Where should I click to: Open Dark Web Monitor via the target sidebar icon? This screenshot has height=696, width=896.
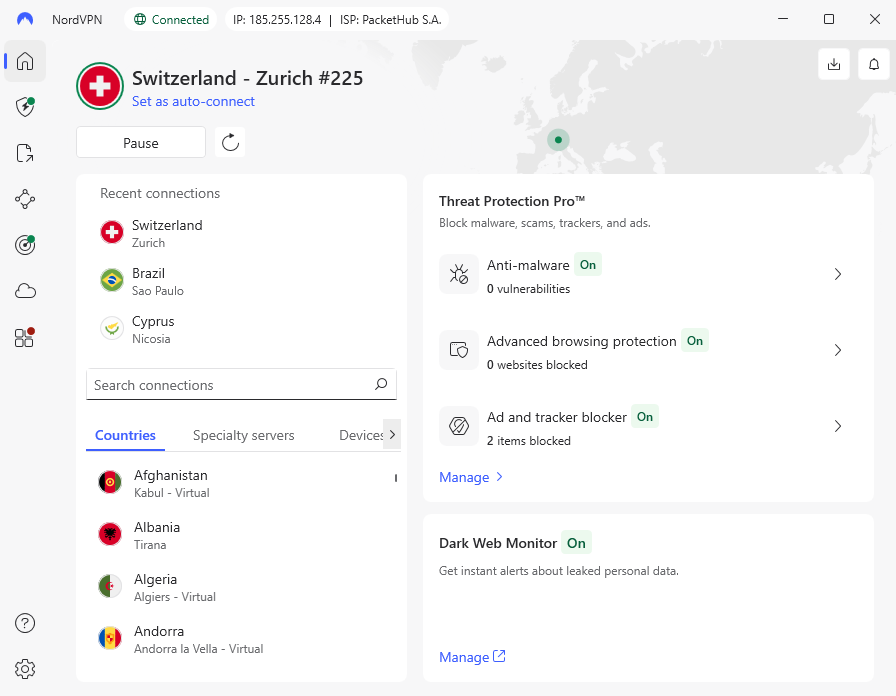coord(24,245)
